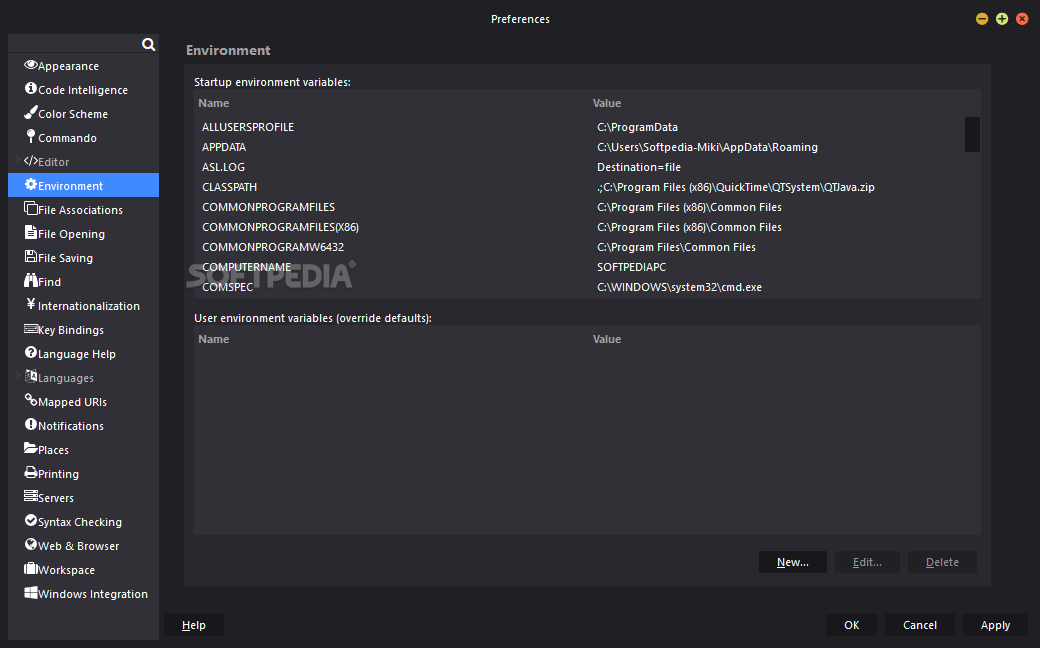Click the Commando pin icon
The width and height of the screenshot is (1040, 648).
(31, 136)
